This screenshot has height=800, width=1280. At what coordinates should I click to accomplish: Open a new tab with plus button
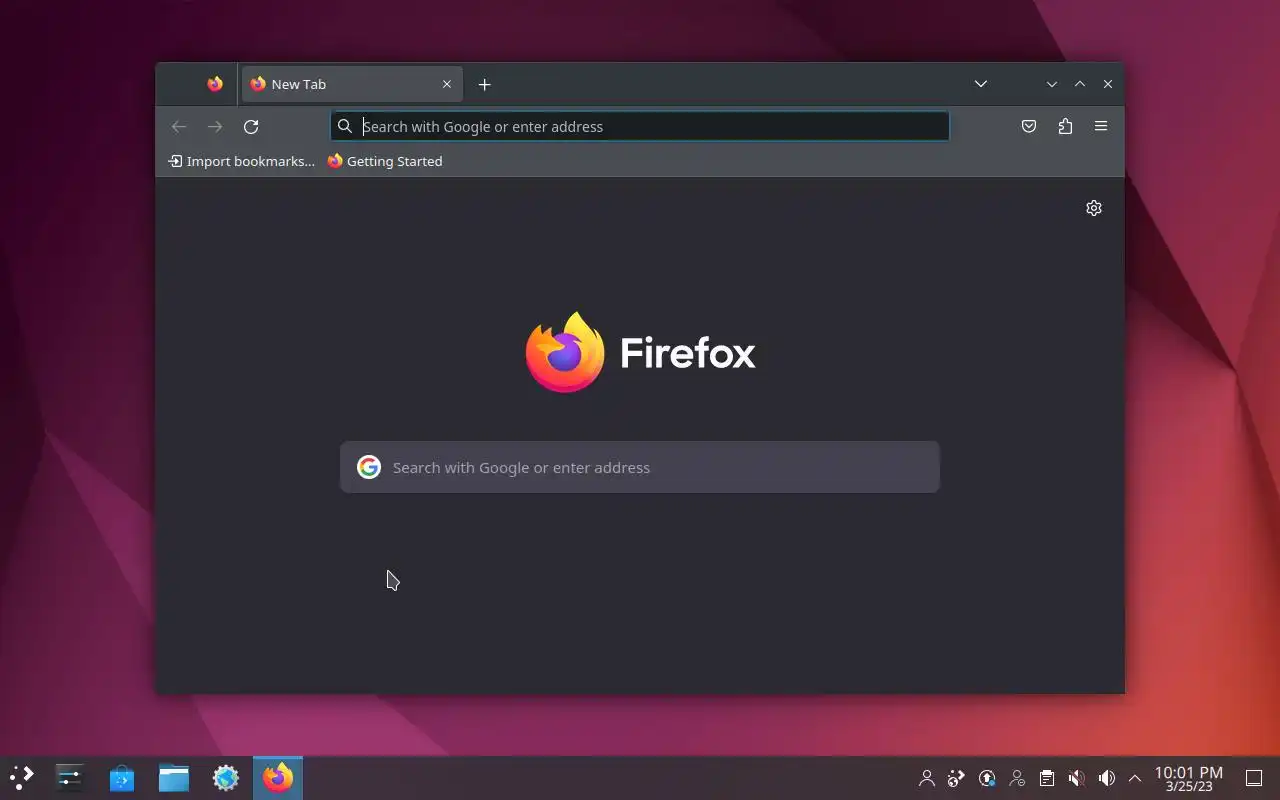point(484,84)
